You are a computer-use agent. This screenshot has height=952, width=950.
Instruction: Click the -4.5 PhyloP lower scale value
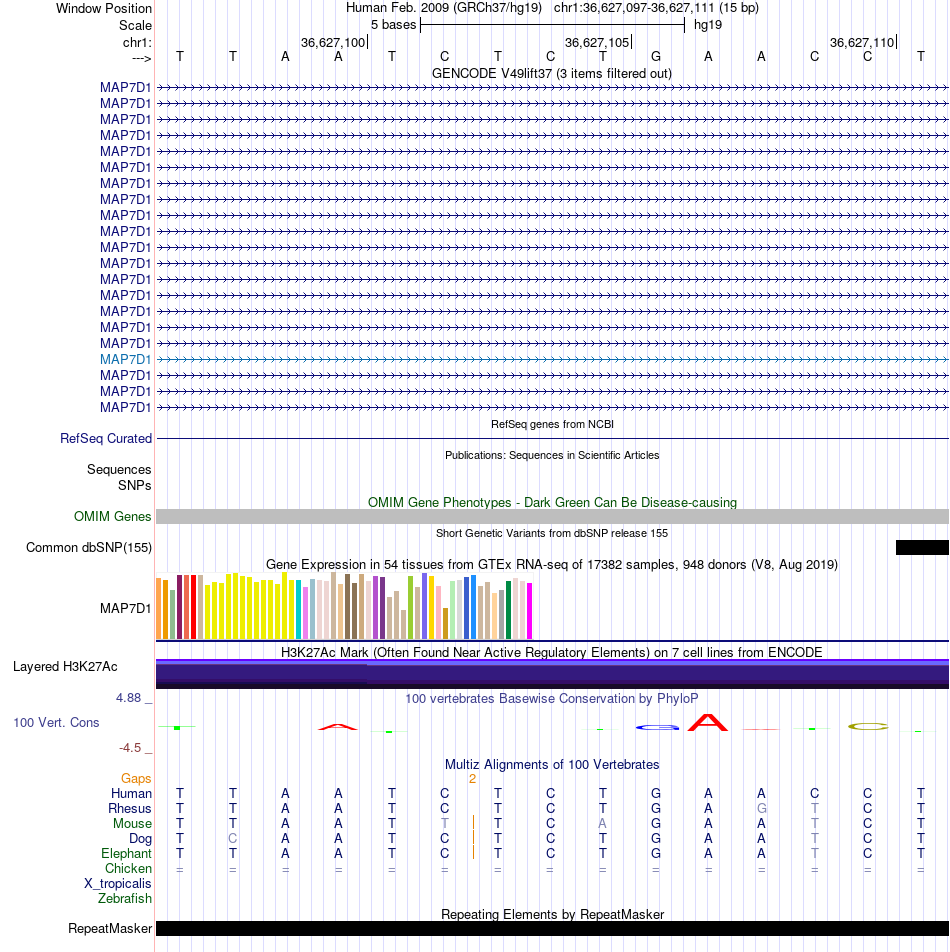tap(130, 747)
